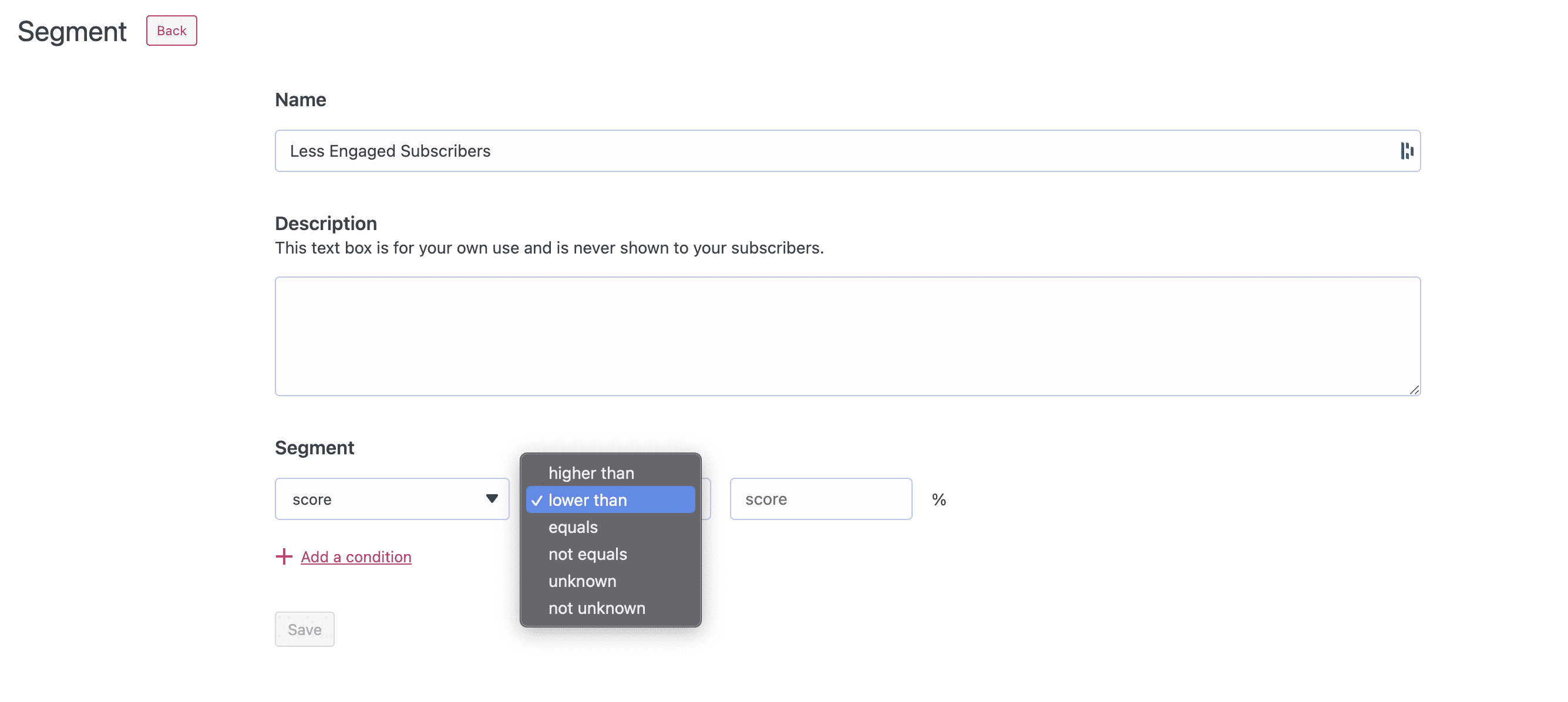Select 'not unknown' in the comparison menu
Viewport: 1568px width, 702px height.
tap(597, 607)
